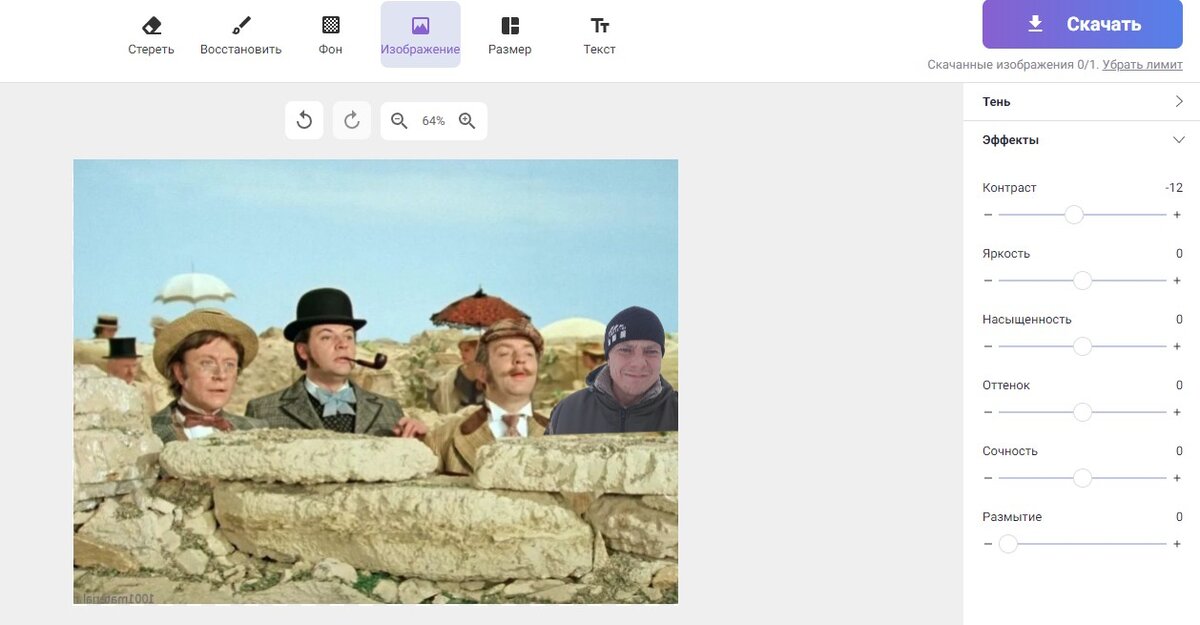Increase Сочность with plus

coord(1177,478)
